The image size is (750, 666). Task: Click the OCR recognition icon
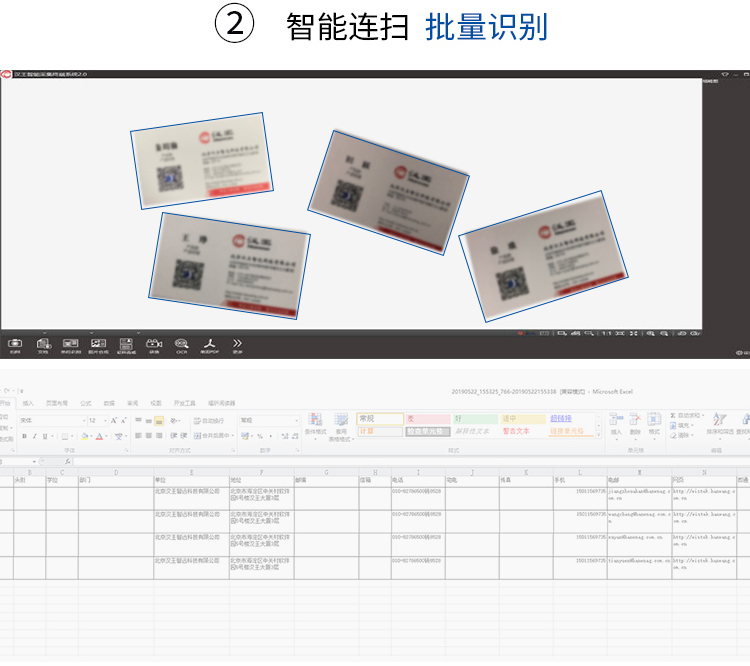[181, 344]
